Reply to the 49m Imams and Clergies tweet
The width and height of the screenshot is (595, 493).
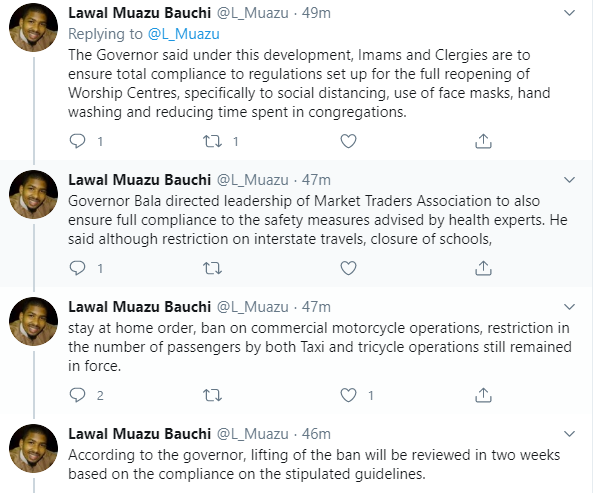[77, 141]
